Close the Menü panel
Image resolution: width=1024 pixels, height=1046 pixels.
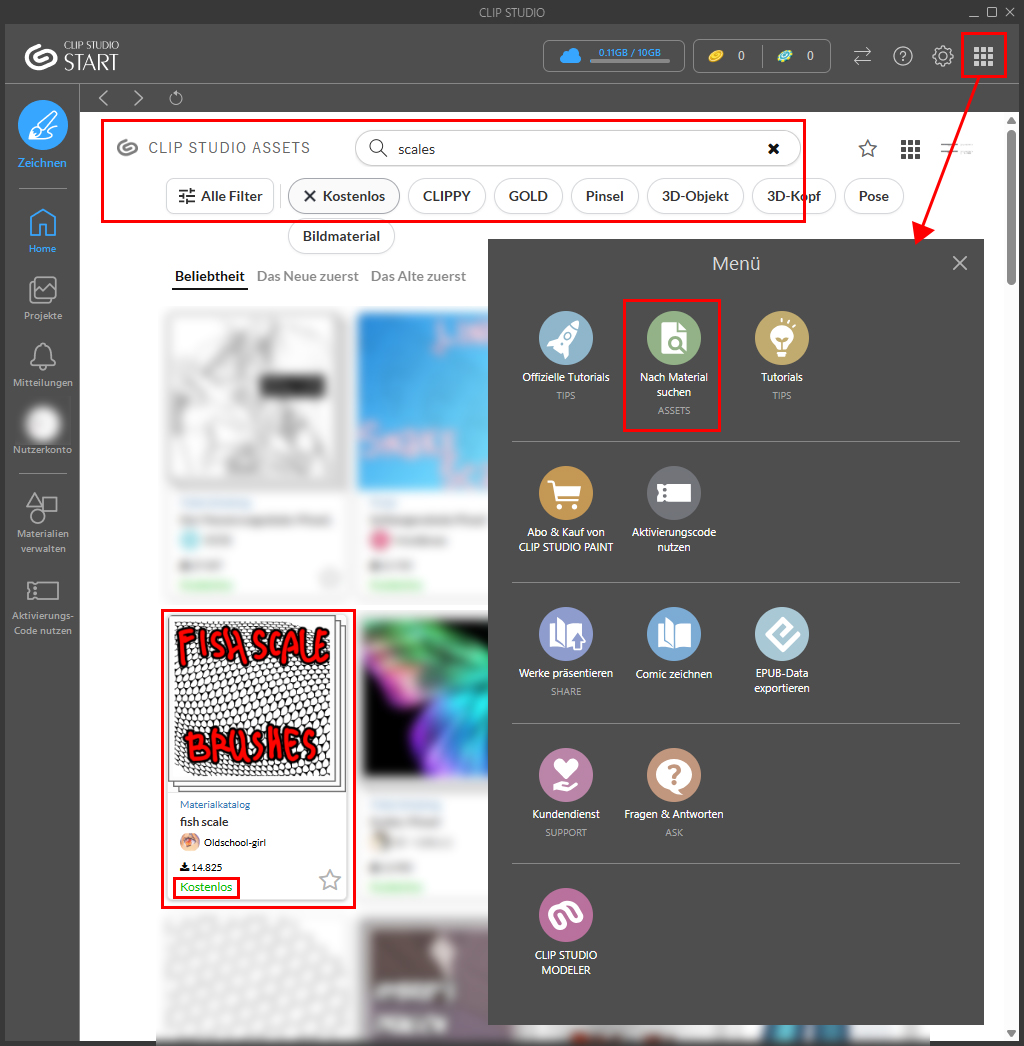pos(959,264)
